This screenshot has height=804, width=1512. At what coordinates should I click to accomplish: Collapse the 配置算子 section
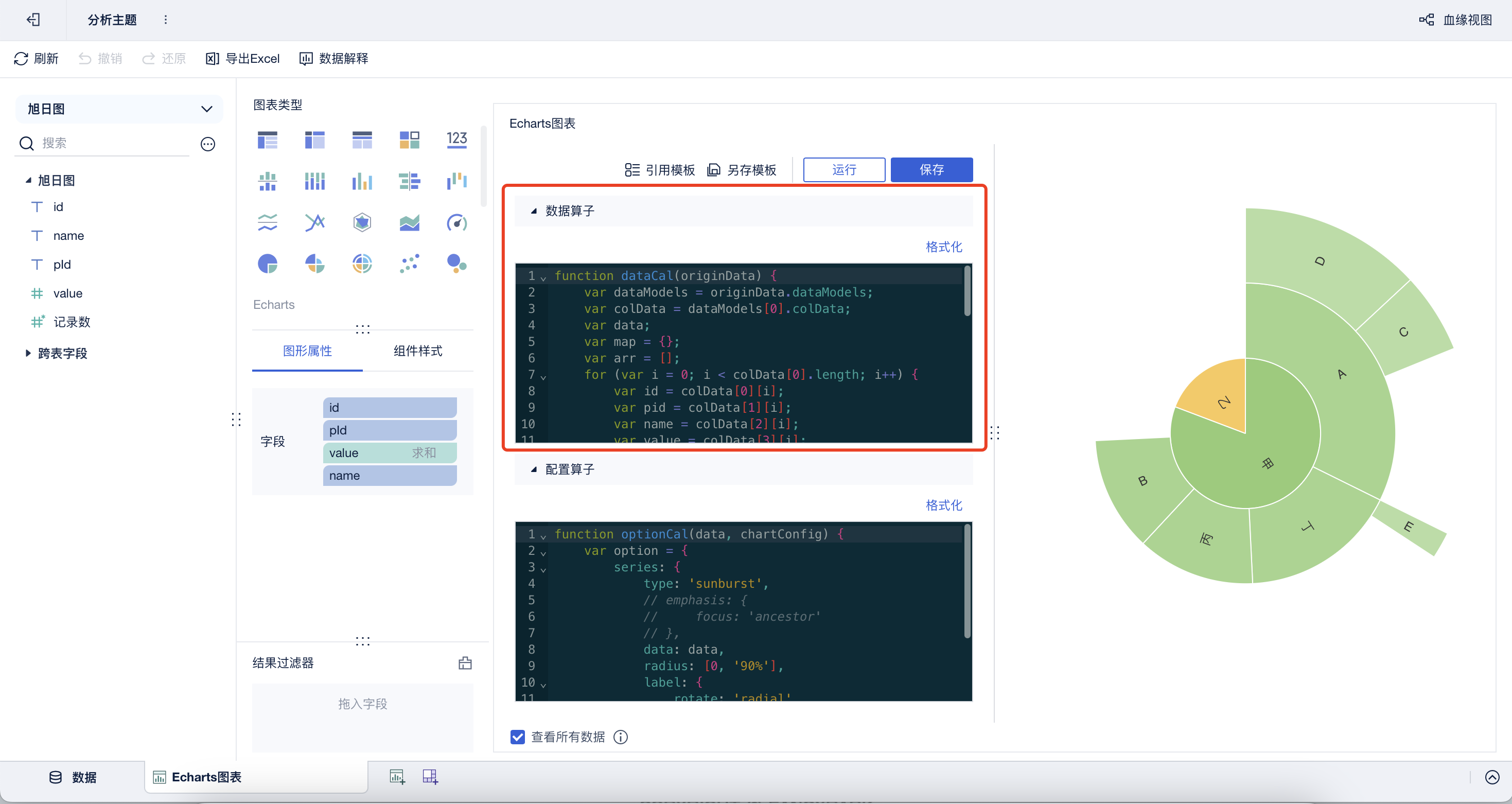pos(534,469)
